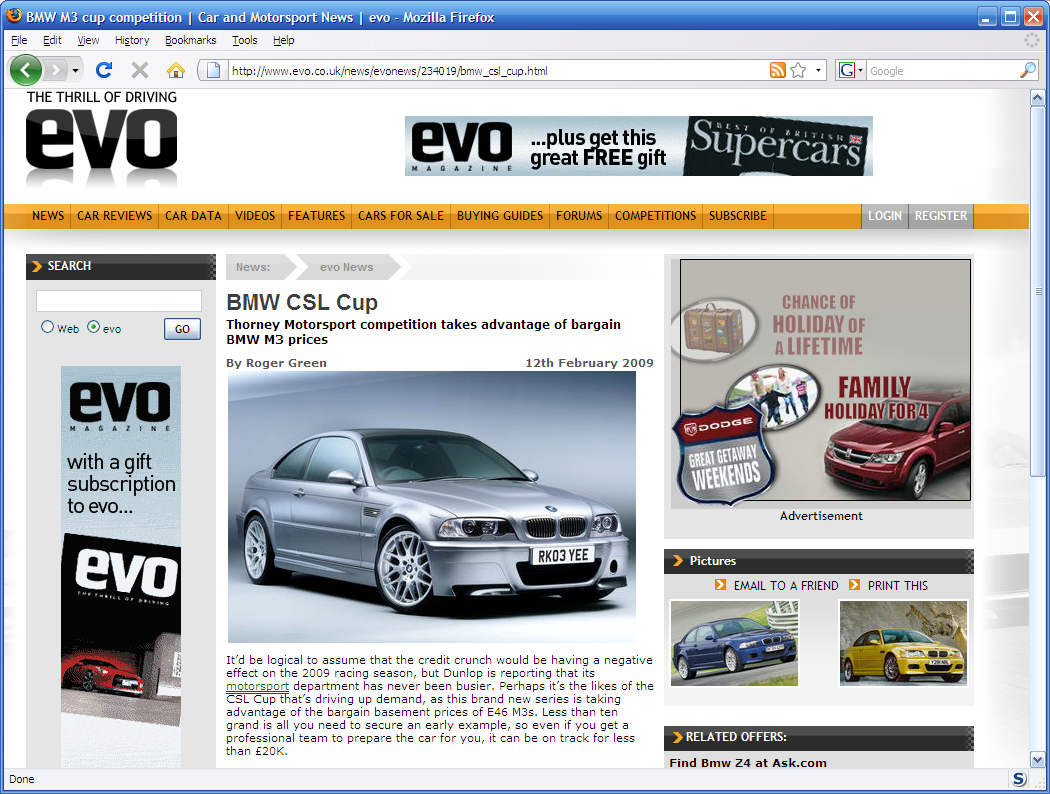The height and width of the screenshot is (794, 1050).
Task: Open the recent pages history dropdown arrow
Action: [x=75, y=70]
